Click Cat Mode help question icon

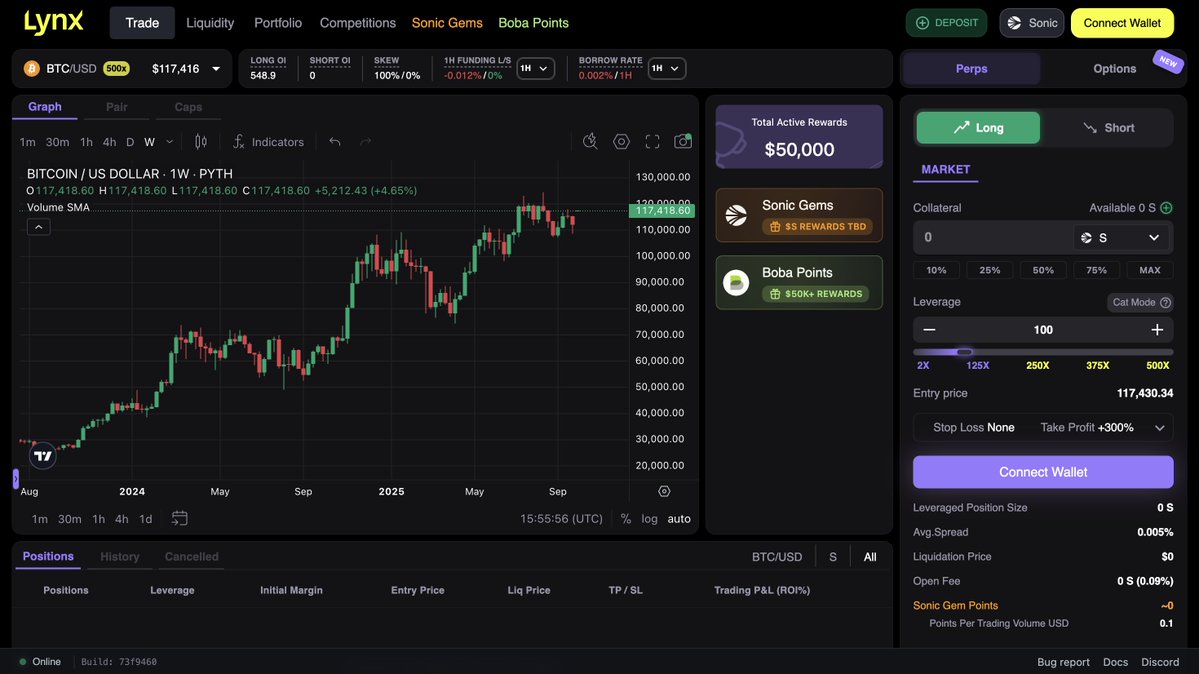[x=1165, y=302]
